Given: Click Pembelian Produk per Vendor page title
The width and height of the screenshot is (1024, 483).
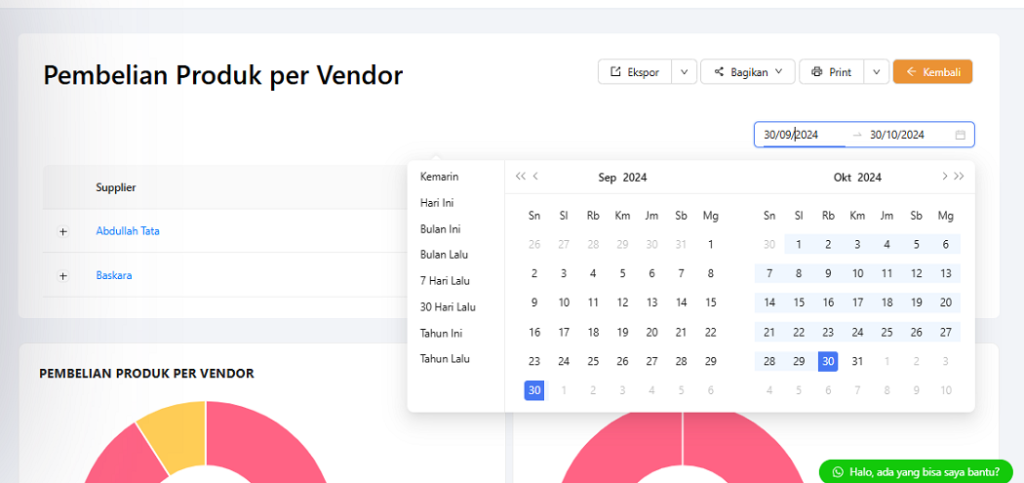Looking at the screenshot, I should (x=223, y=76).
